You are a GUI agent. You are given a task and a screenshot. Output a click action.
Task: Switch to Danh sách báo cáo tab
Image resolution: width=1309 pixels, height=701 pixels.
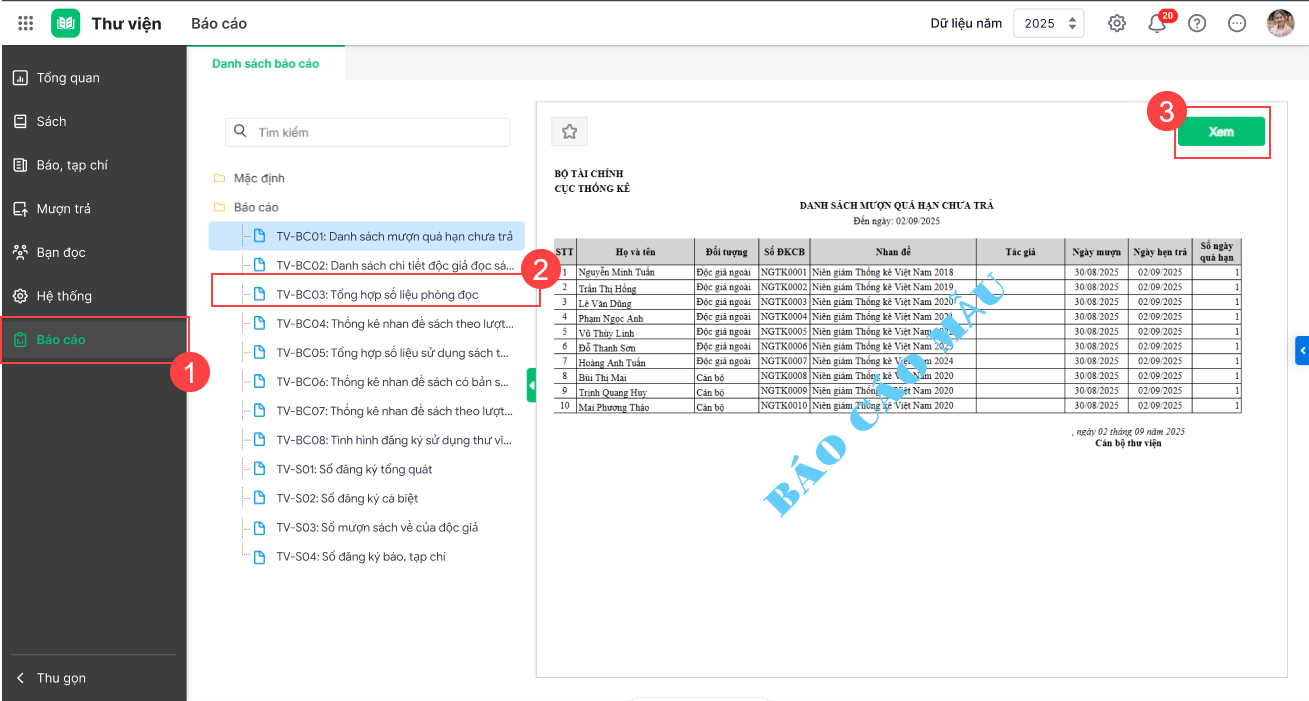point(265,63)
